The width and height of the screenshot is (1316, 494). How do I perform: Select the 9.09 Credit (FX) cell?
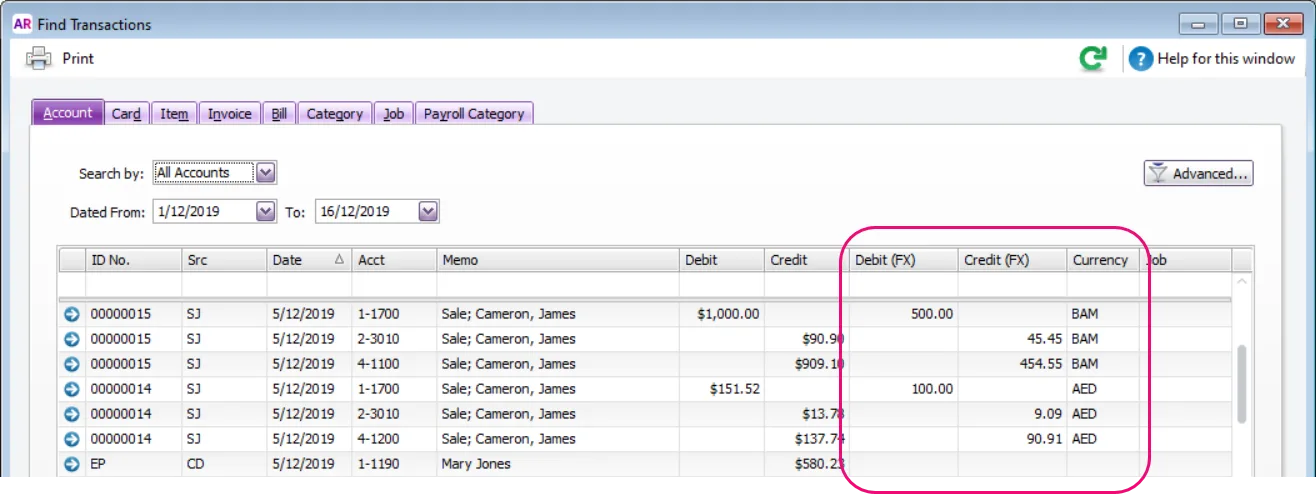[1012, 414]
